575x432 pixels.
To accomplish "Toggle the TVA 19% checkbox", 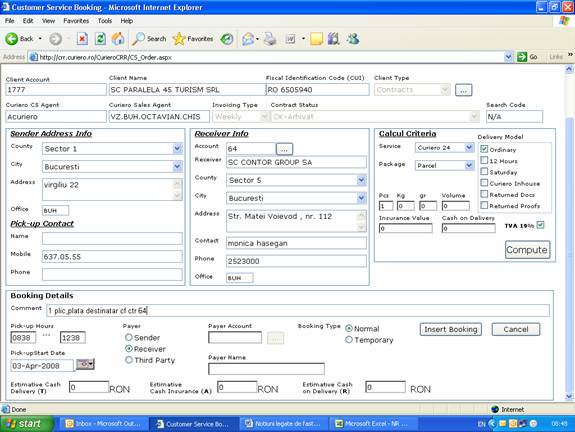I will [x=541, y=225].
